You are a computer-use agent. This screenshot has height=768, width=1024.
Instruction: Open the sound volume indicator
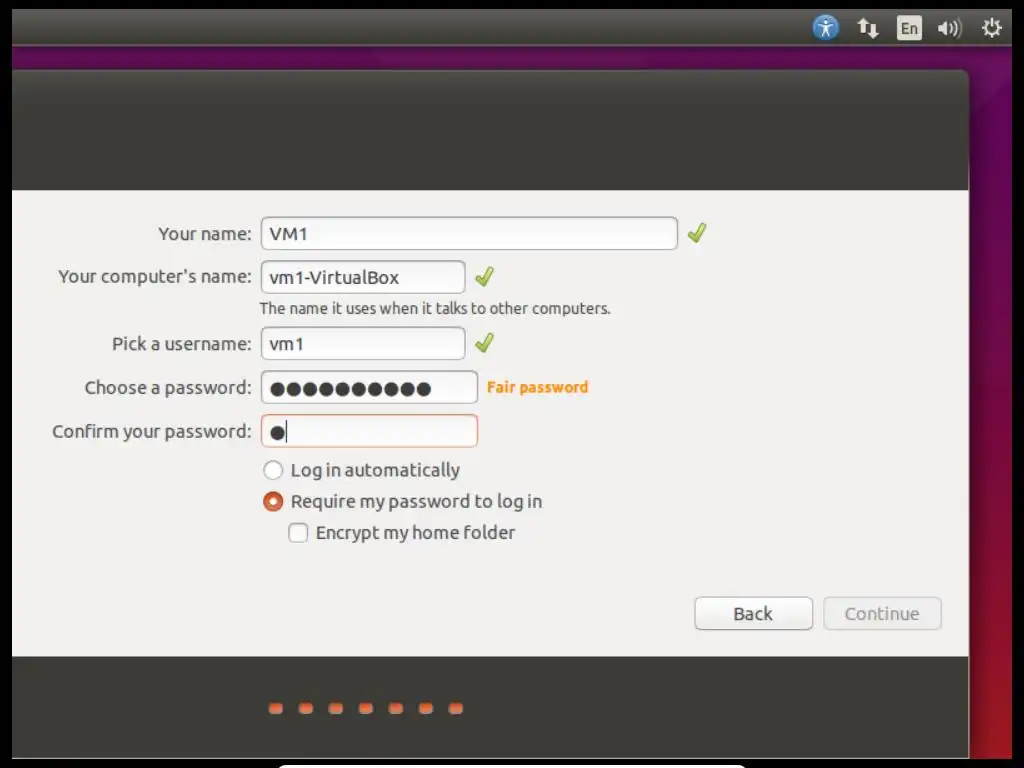(x=950, y=28)
